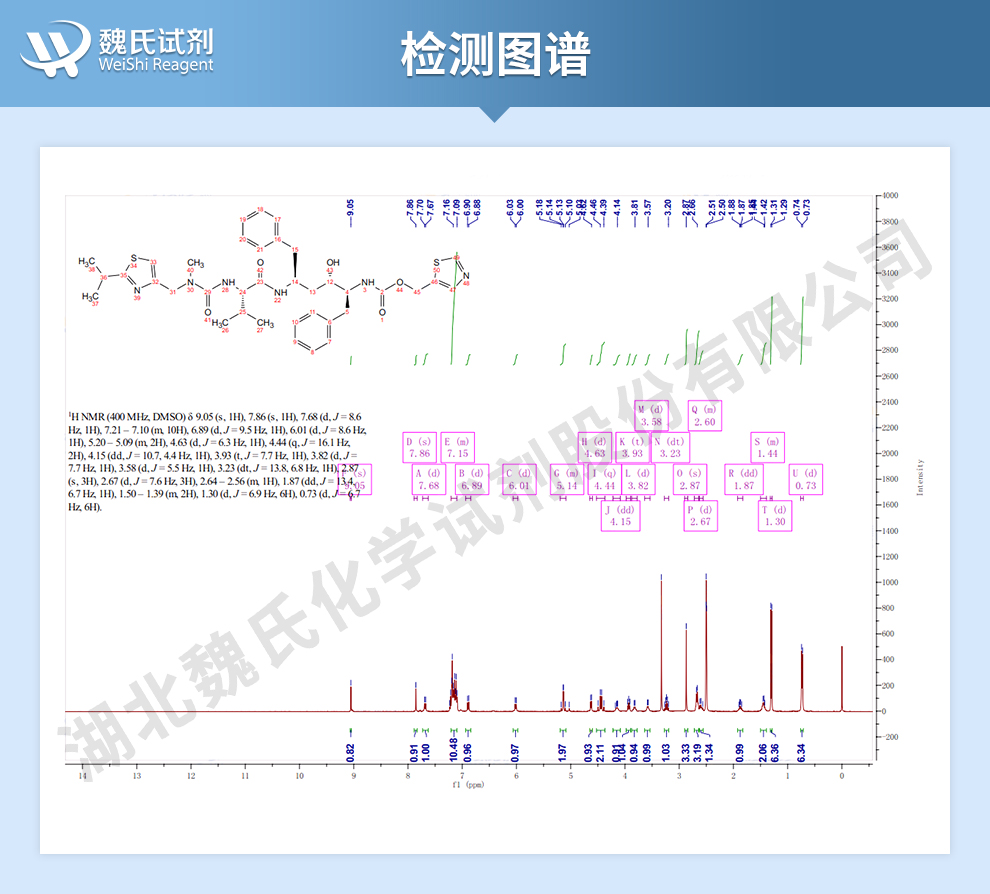The image size is (990, 894).
Task: Select multiplet box D (s) 7.86
Action: 421,447
